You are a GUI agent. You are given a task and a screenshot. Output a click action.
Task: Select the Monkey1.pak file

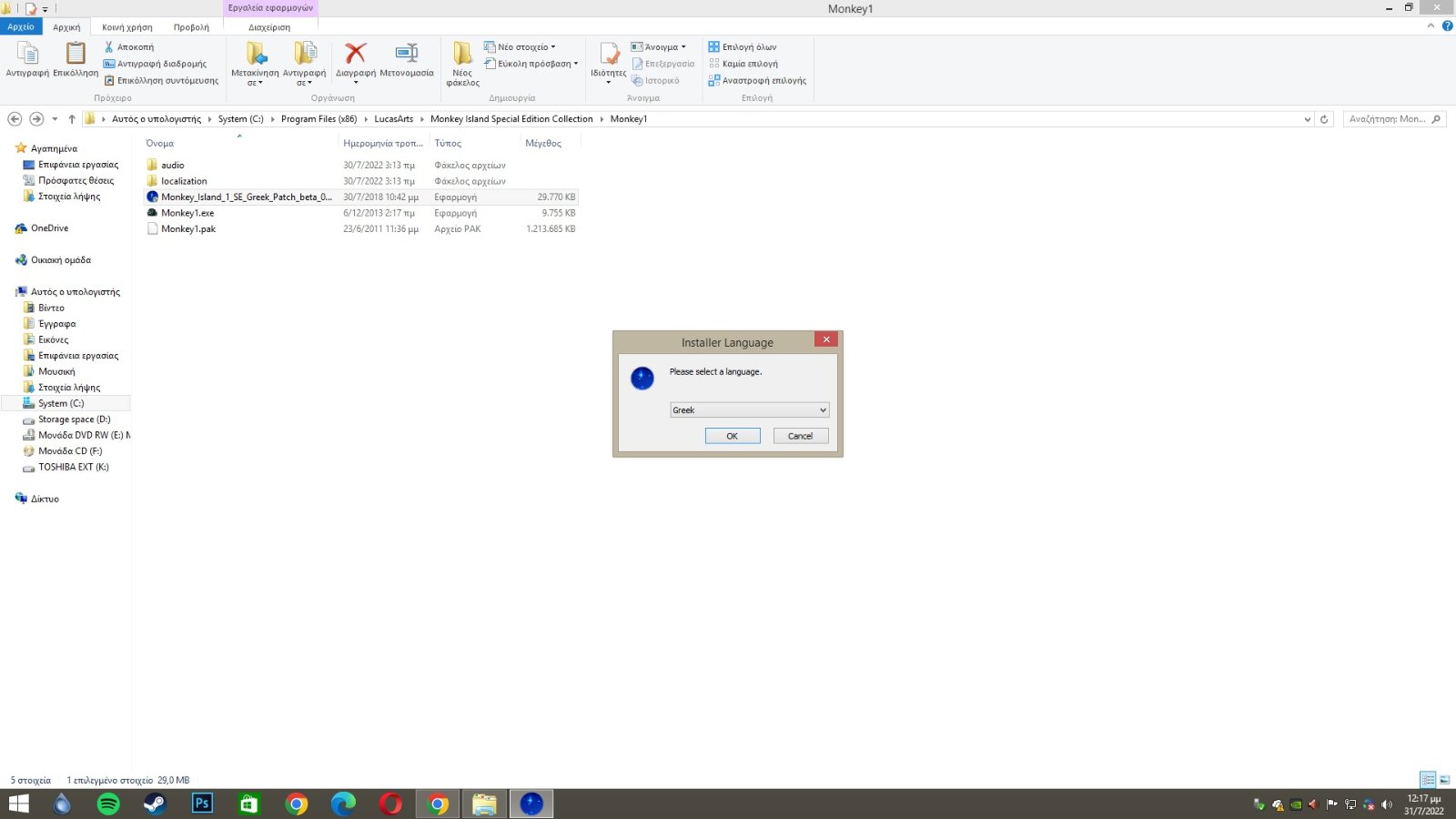point(188,229)
